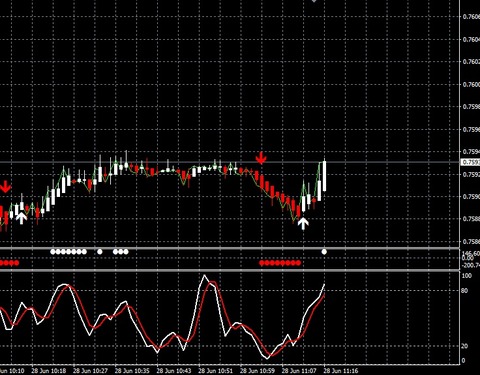Click the red sell arrow above the 10:59 candles
This screenshot has width=480, height=375.
click(x=261, y=158)
